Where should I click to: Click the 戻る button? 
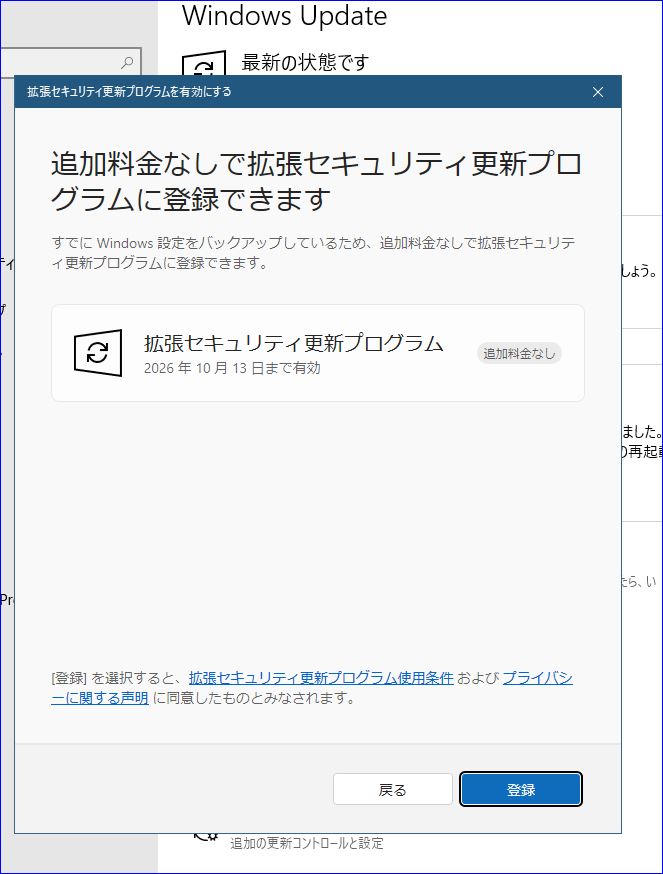(393, 789)
